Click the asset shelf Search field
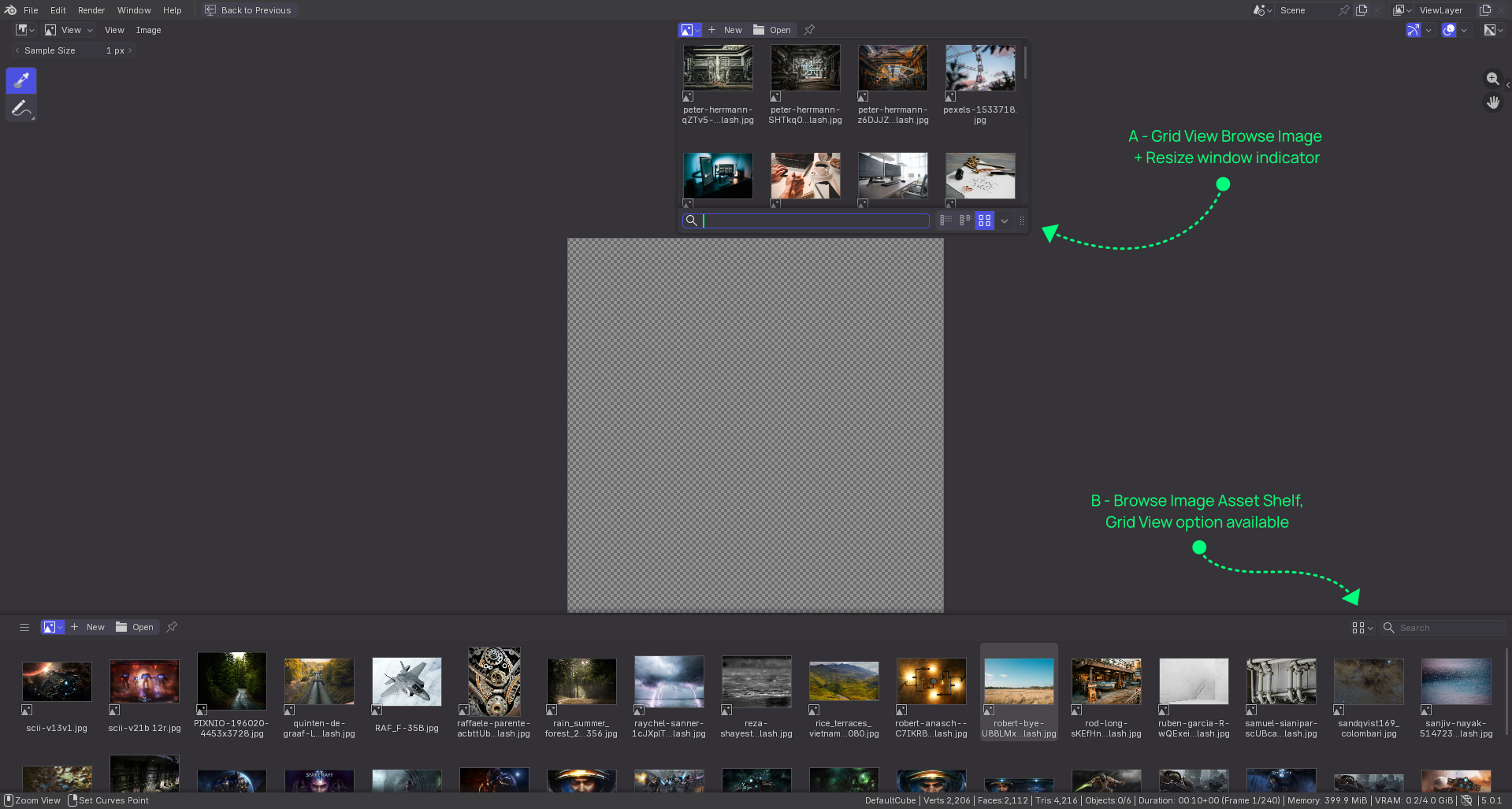 coord(1443,628)
